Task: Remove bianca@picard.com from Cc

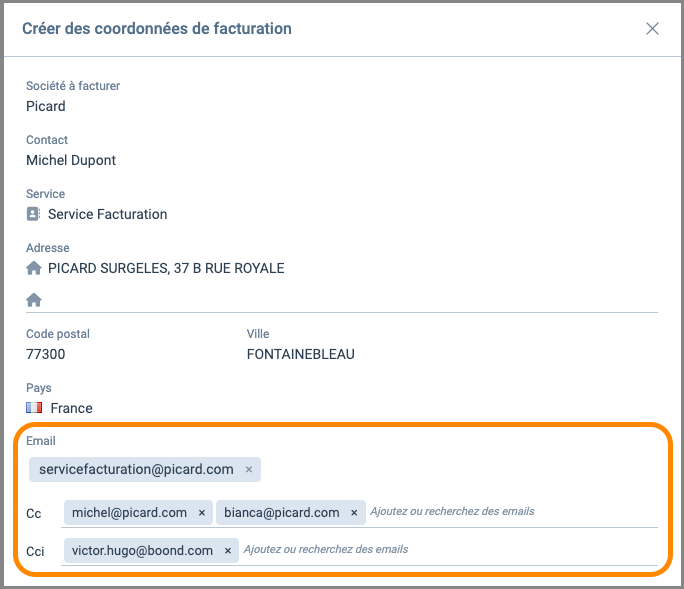Action: point(354,513)
